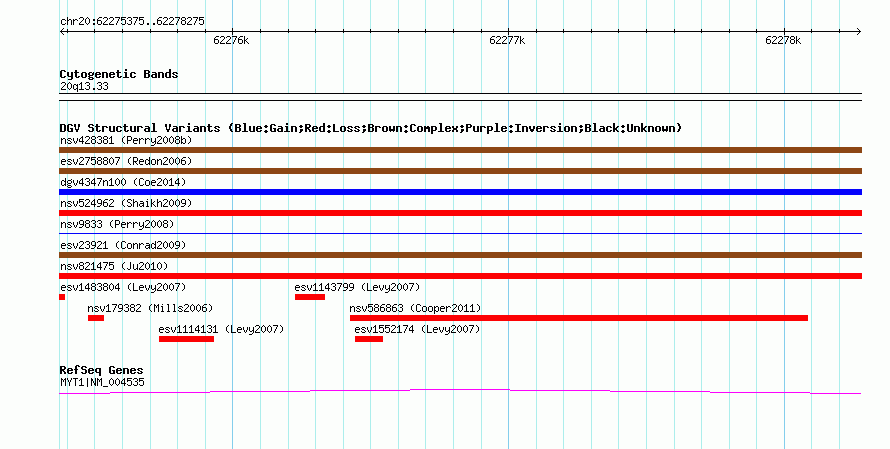Click the 62278k ruler tick label
Viewport: 890px width, 449px height.
(783, 40)
